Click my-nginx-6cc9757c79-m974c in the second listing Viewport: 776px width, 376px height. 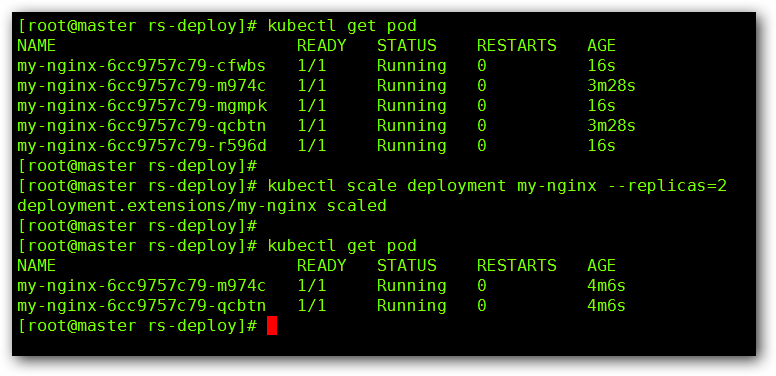(x=142, y=286)
